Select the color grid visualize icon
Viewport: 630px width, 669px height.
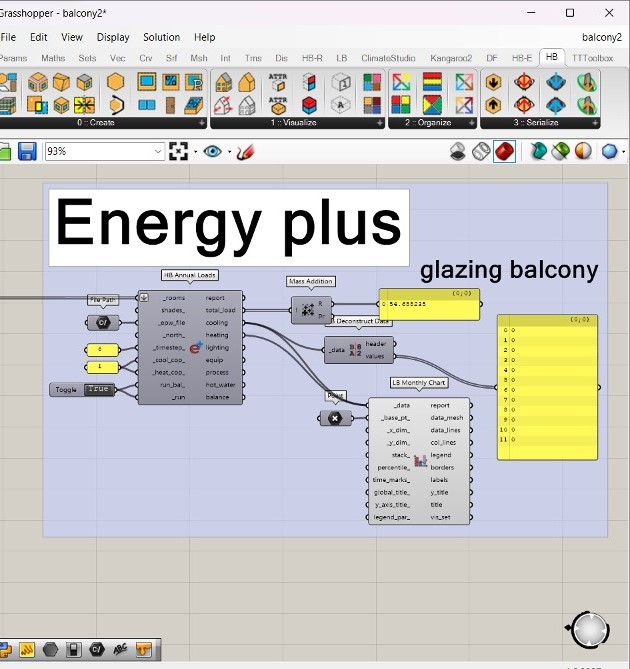(372, 82)
